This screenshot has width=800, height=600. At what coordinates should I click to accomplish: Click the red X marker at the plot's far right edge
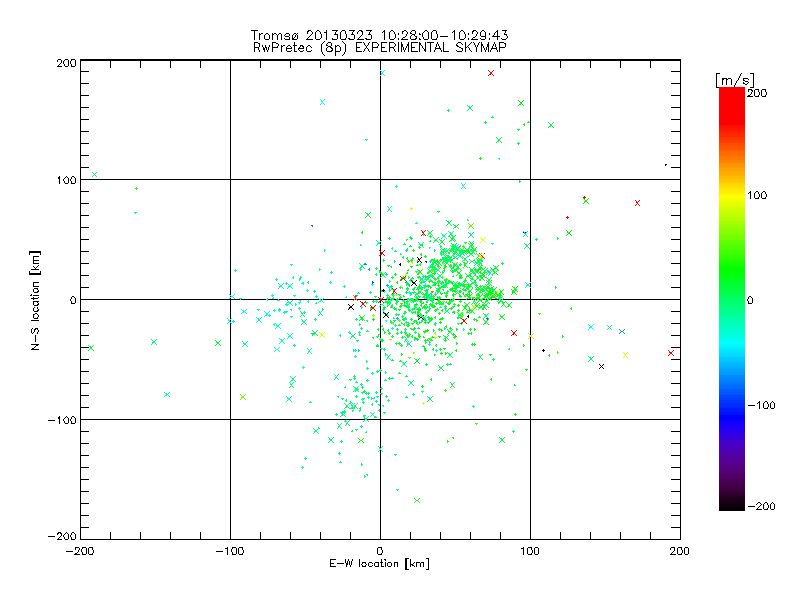point(671,353)
